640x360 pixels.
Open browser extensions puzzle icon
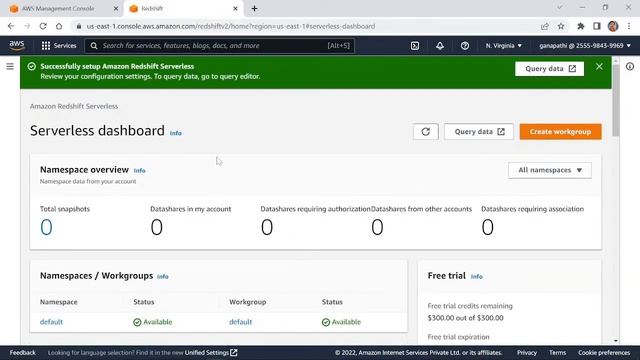point(580,26)
